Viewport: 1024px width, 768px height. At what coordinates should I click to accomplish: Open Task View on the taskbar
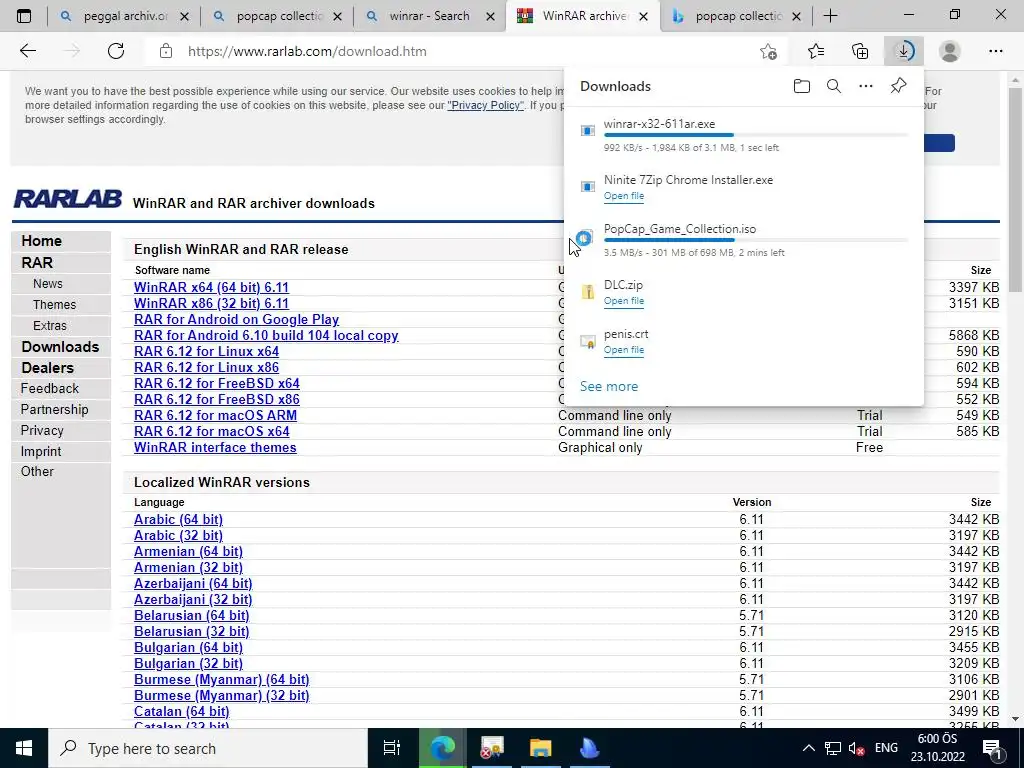coord(392,748)
